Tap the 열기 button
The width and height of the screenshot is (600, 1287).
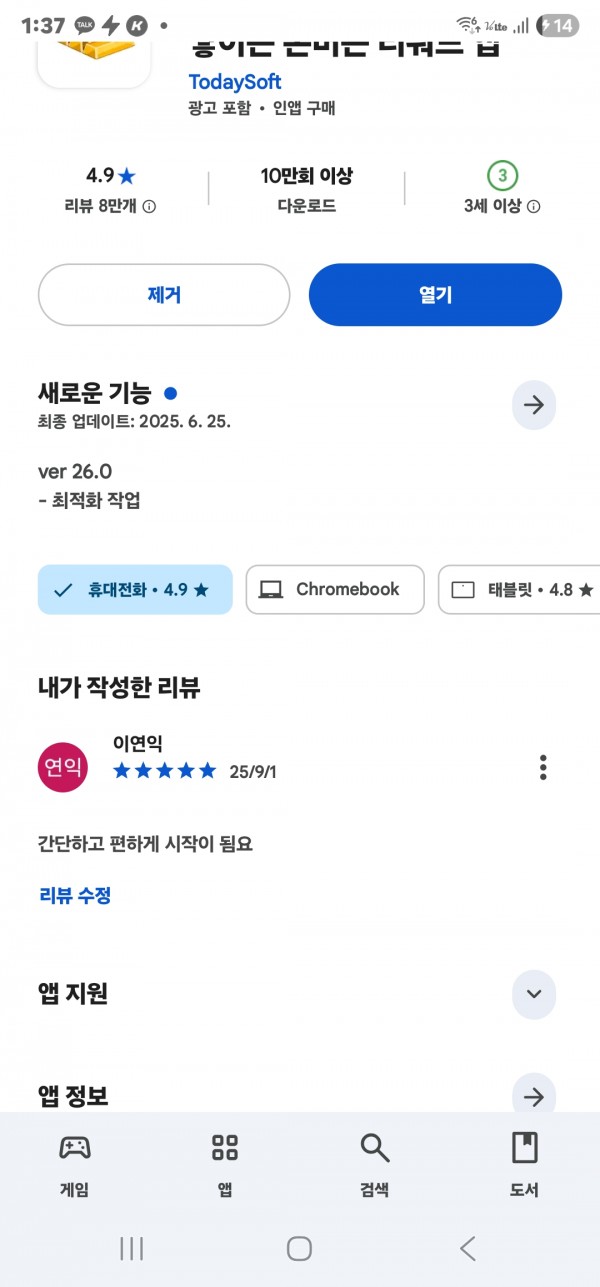[x=435, y=295]
